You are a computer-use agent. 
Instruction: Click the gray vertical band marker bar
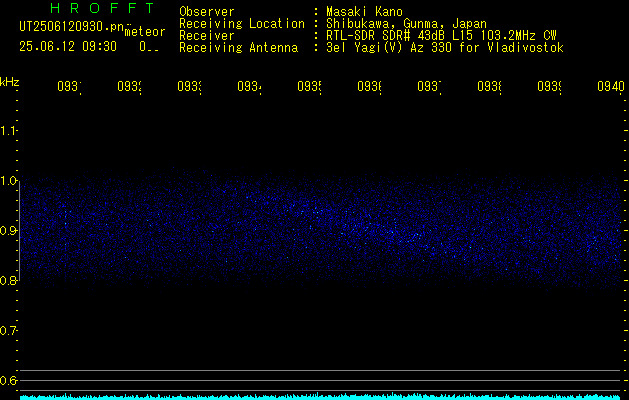pyautogui.click(x=19, y=231)
